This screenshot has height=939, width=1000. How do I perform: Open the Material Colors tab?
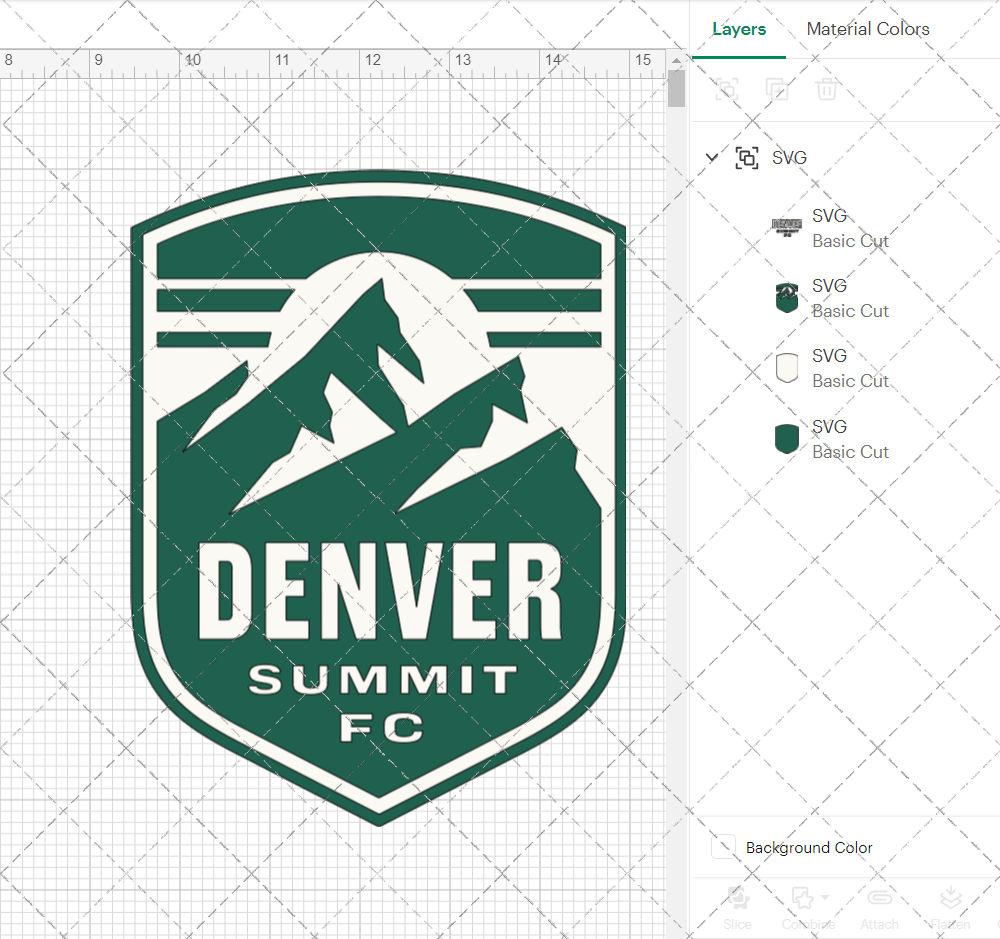(867, 29)
